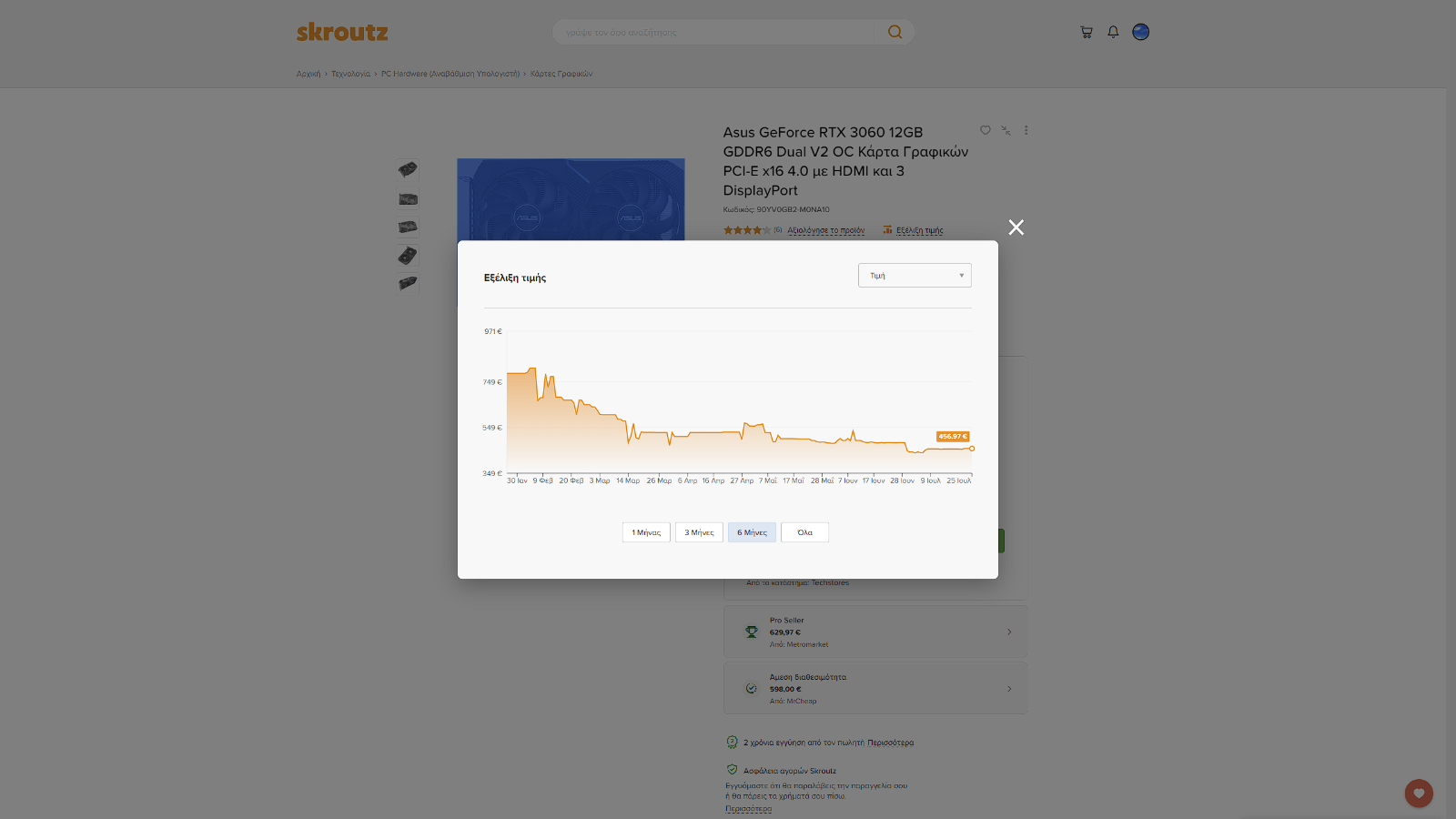Click the product star rating
The height and width of the screenshot is (819, 1456).
coord(746,230)
